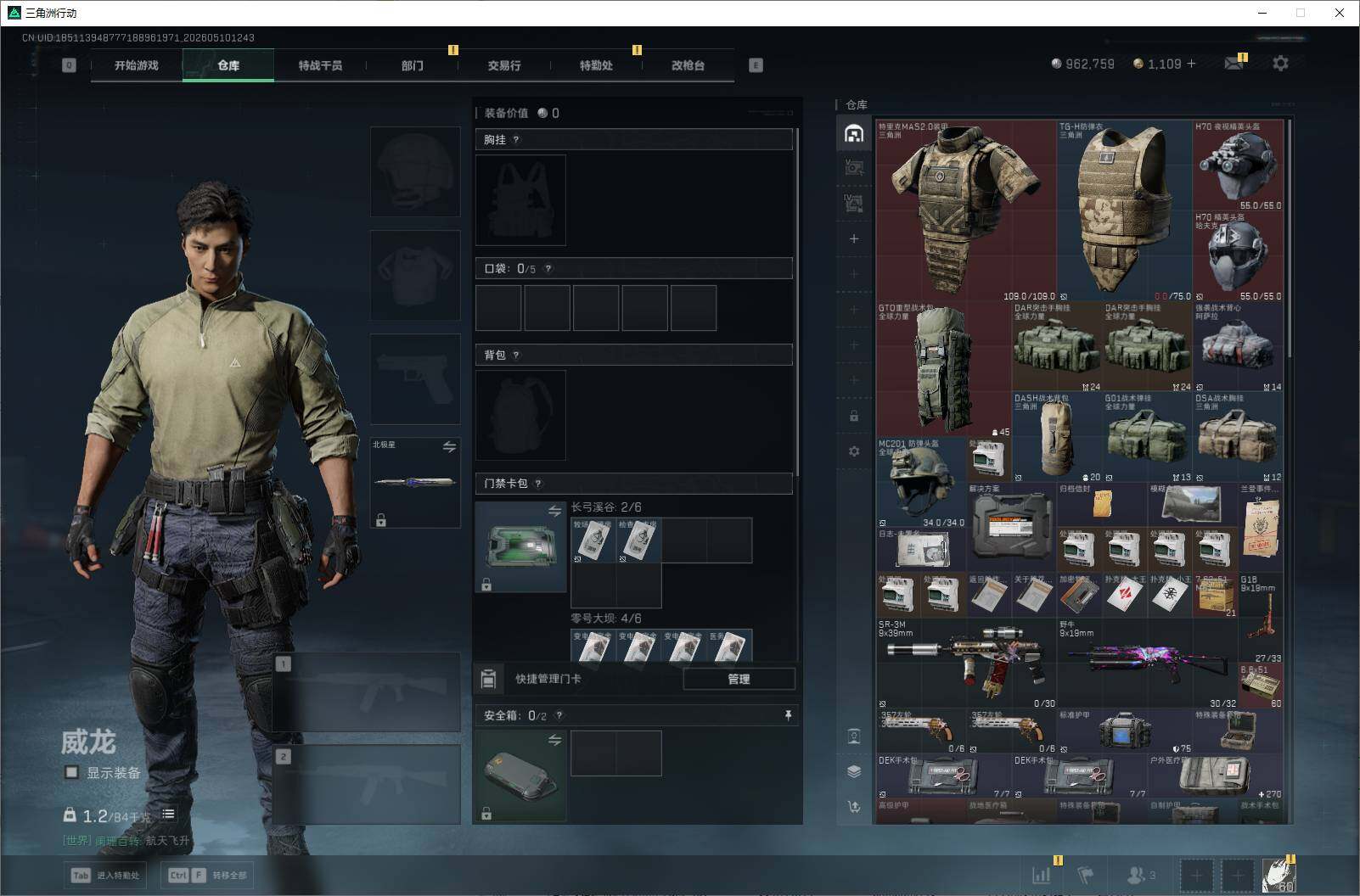Click the empty chest rig slot
This screenshot has width=1360, height=896.
coord(520,200)
